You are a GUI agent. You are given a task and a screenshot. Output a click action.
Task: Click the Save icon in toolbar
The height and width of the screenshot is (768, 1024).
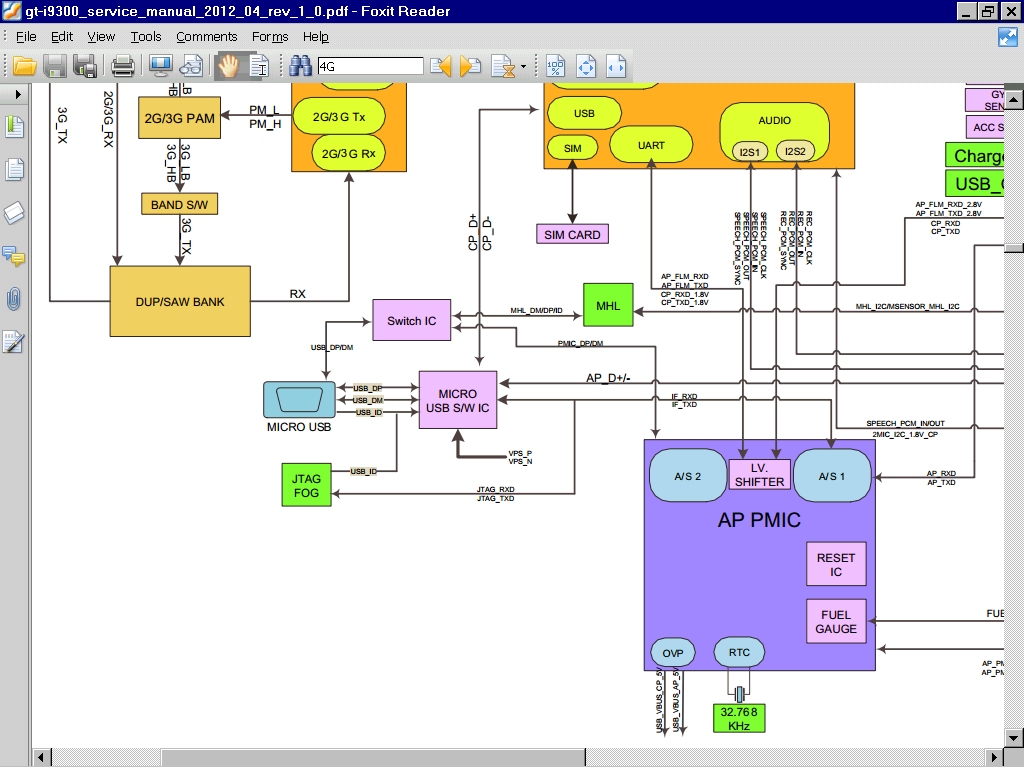click(x=55, y=66)
